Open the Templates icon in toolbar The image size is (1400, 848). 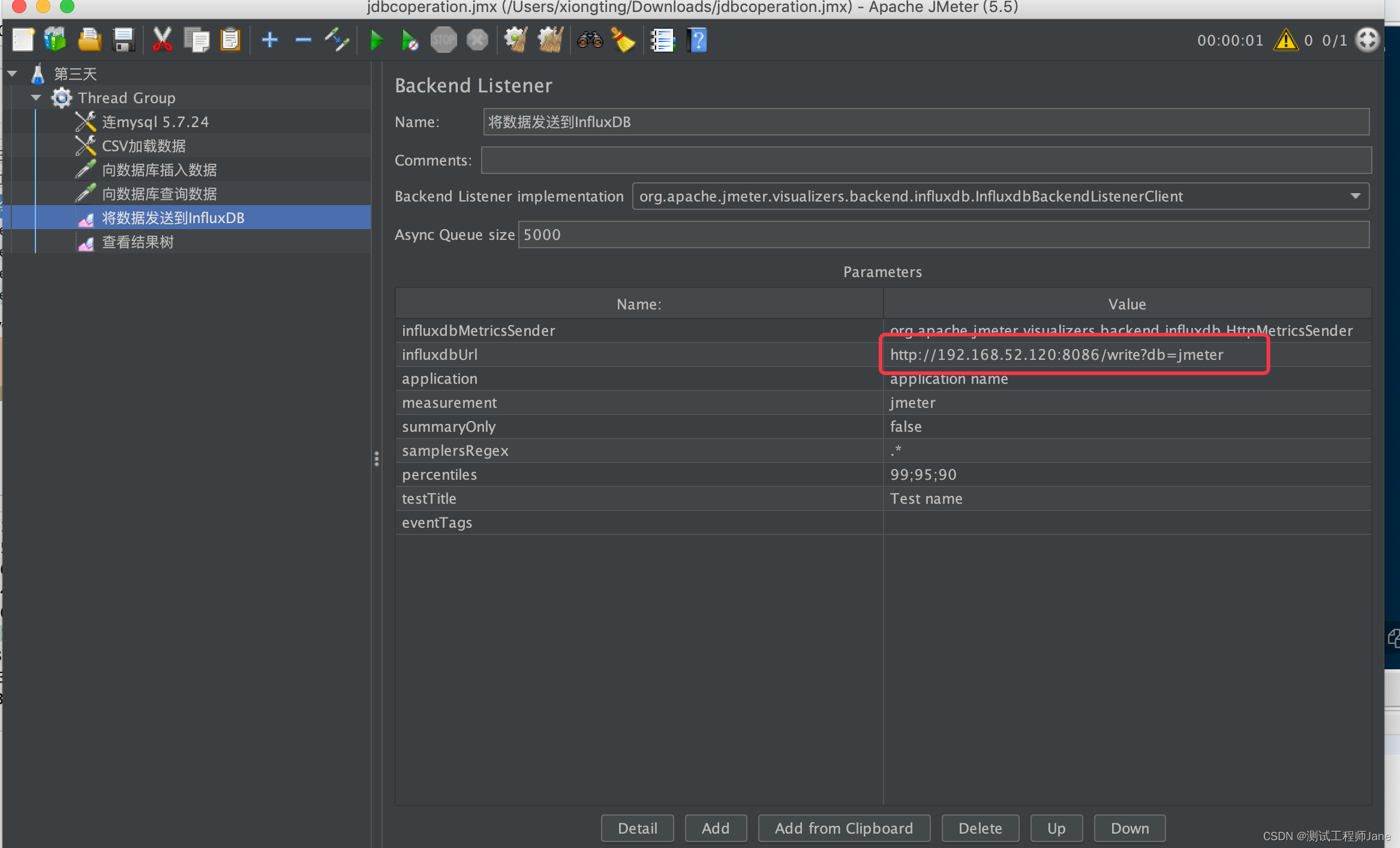(55, 40)
